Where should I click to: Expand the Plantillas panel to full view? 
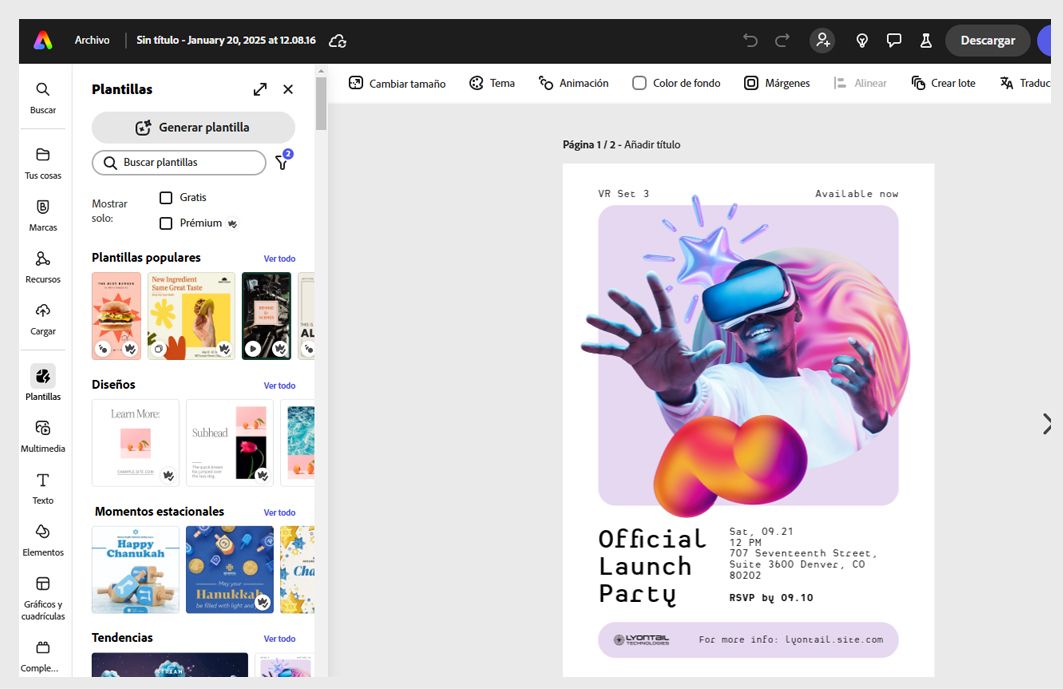coord(260,88)
